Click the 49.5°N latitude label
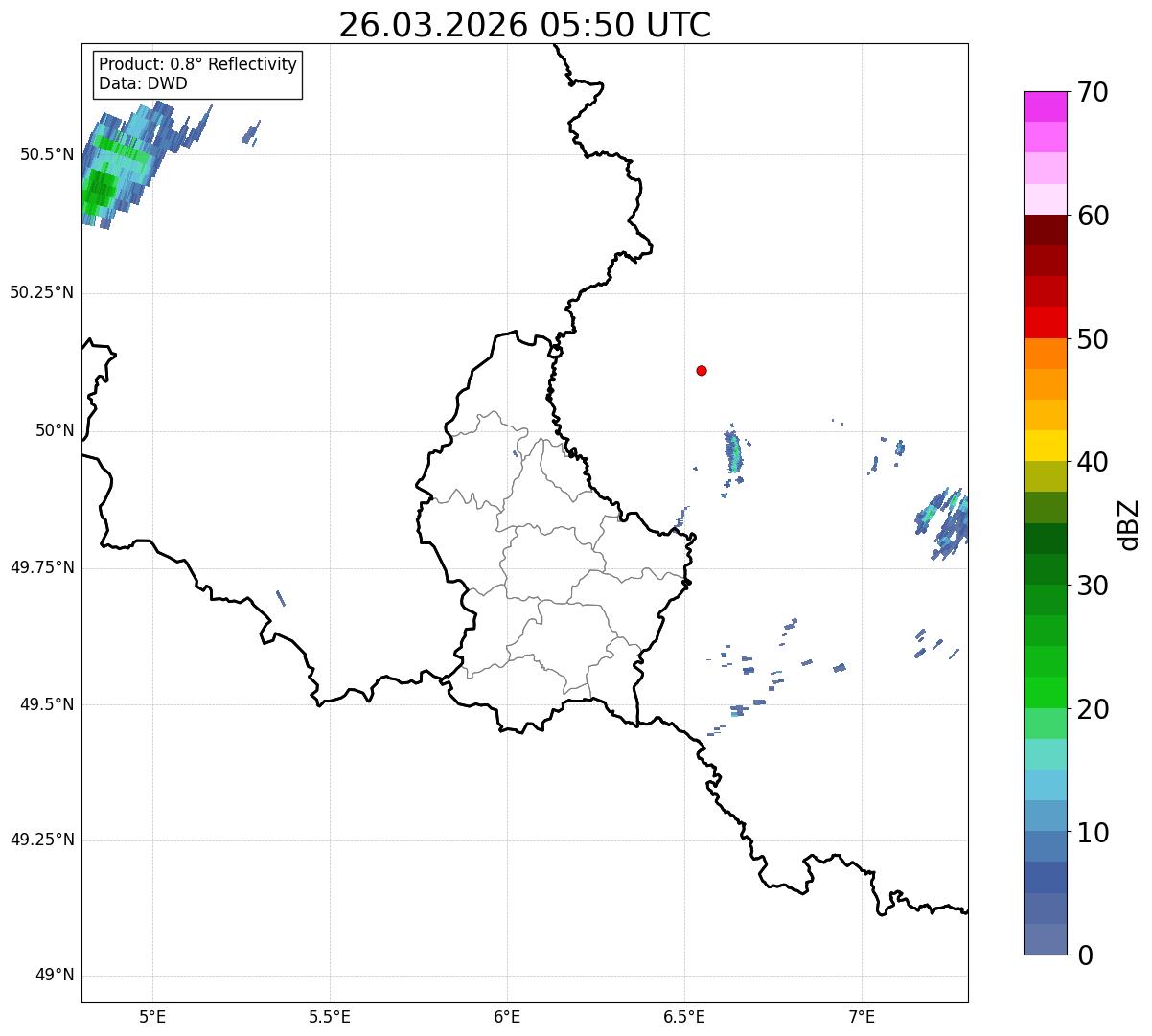 (46, 704)
